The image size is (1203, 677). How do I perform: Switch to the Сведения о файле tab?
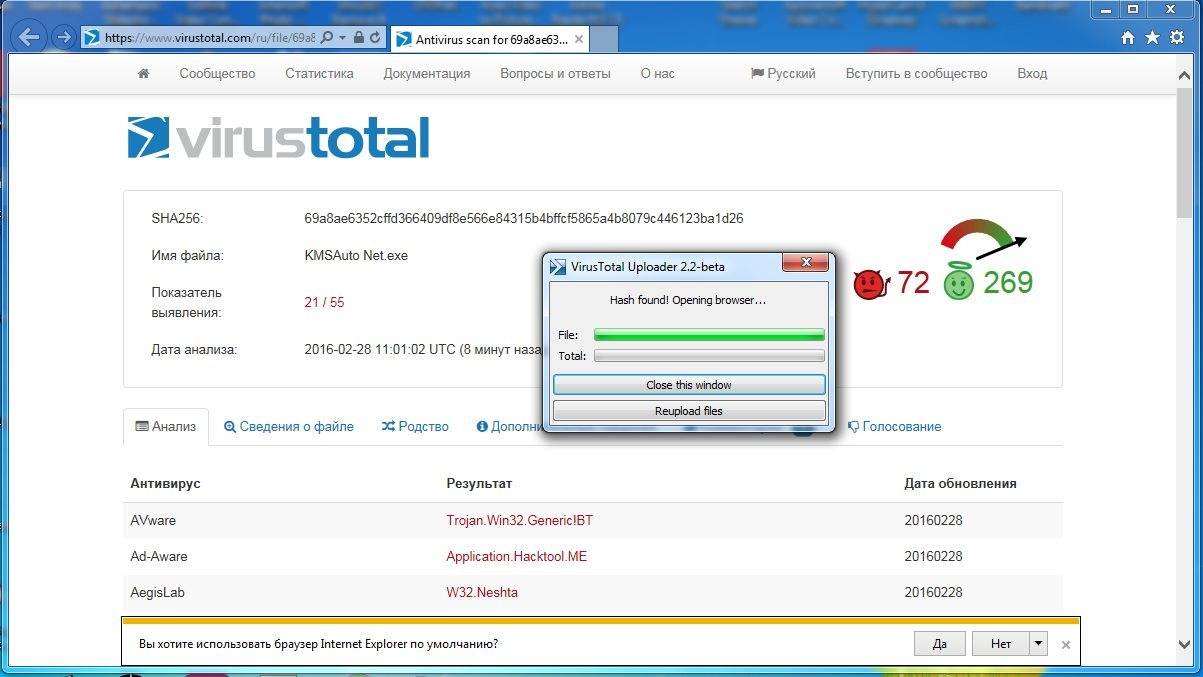(289, 426)
